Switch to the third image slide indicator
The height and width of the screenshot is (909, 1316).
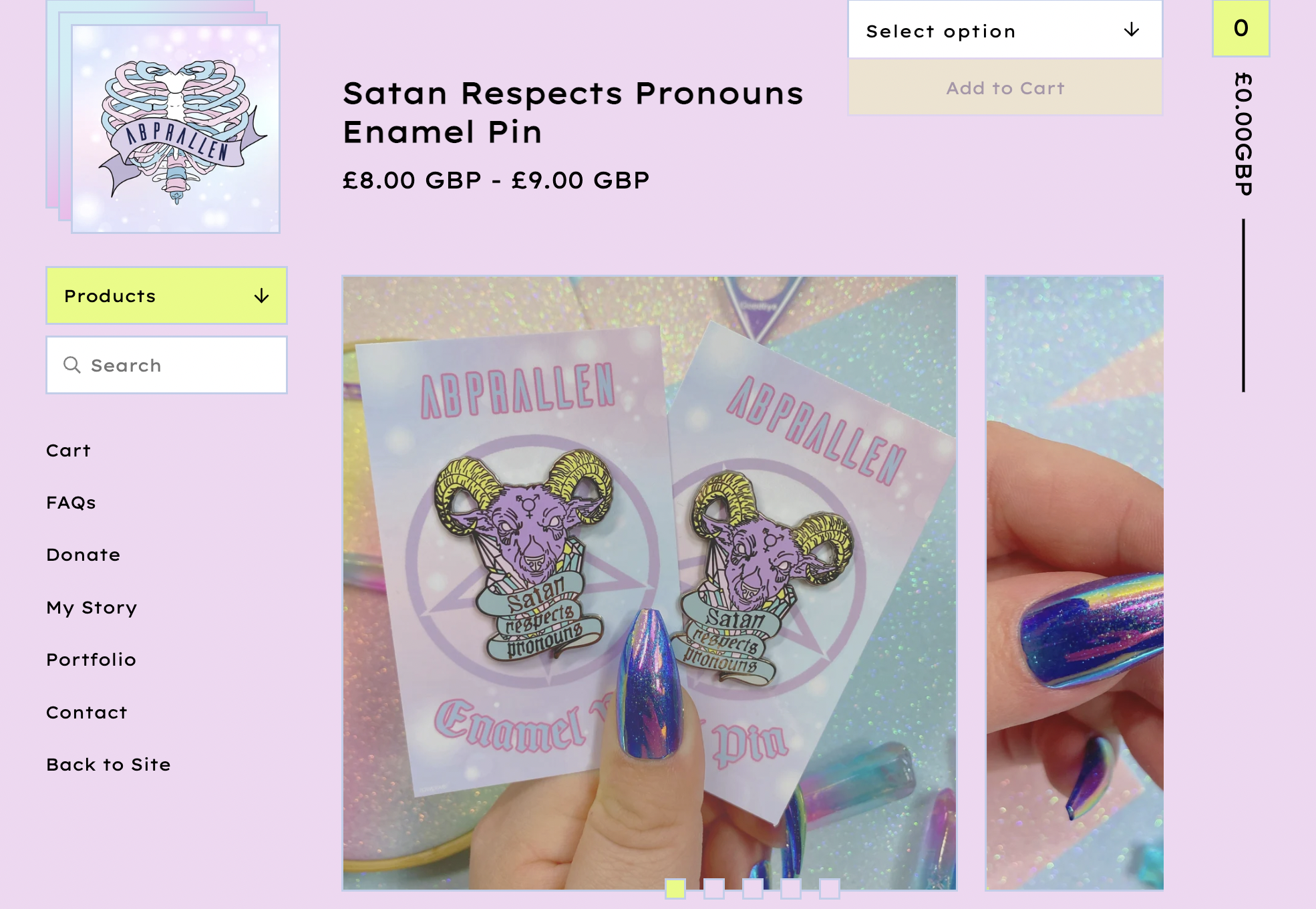pos(753,889)
